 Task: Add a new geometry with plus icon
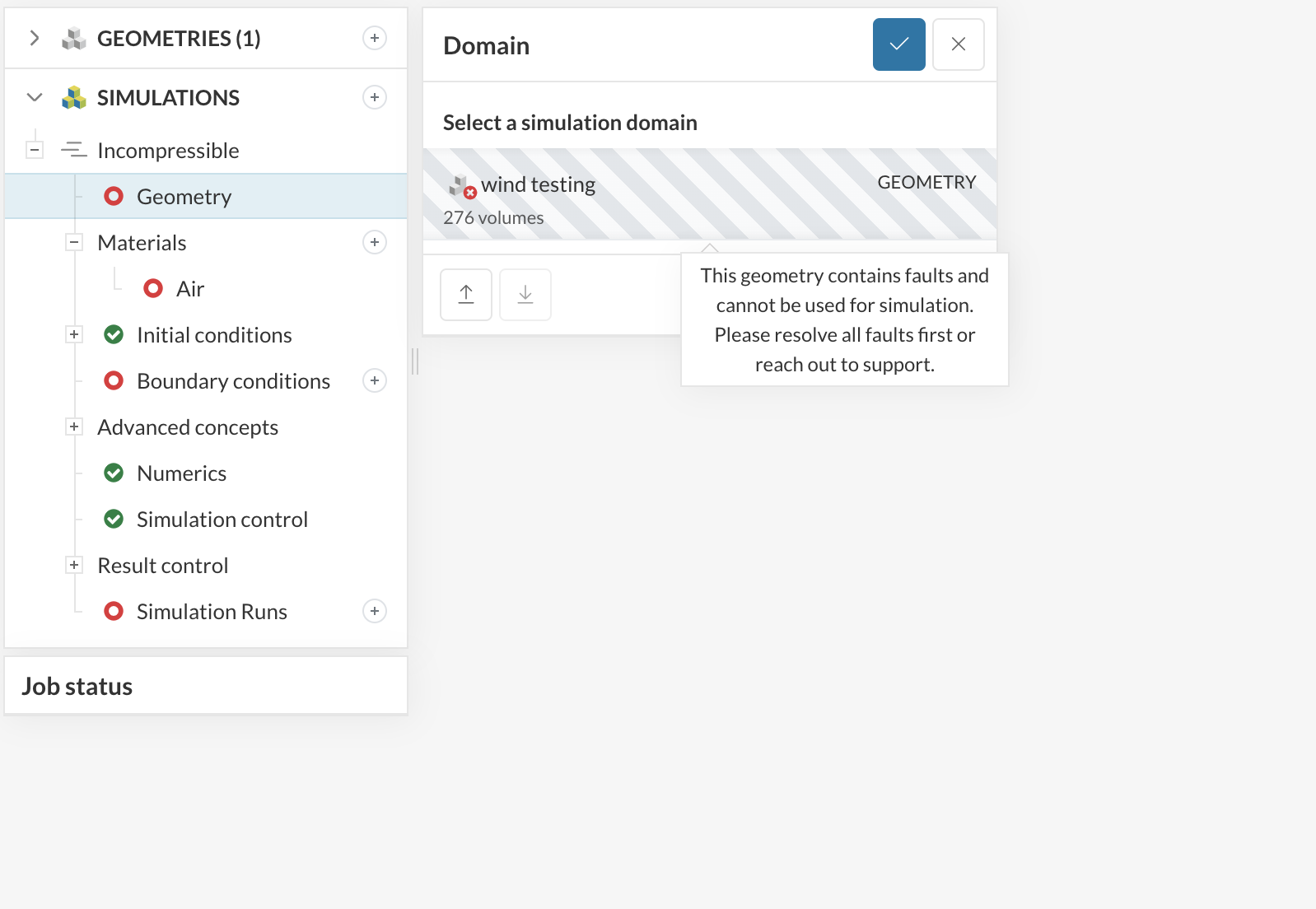(x=375, y=38)
